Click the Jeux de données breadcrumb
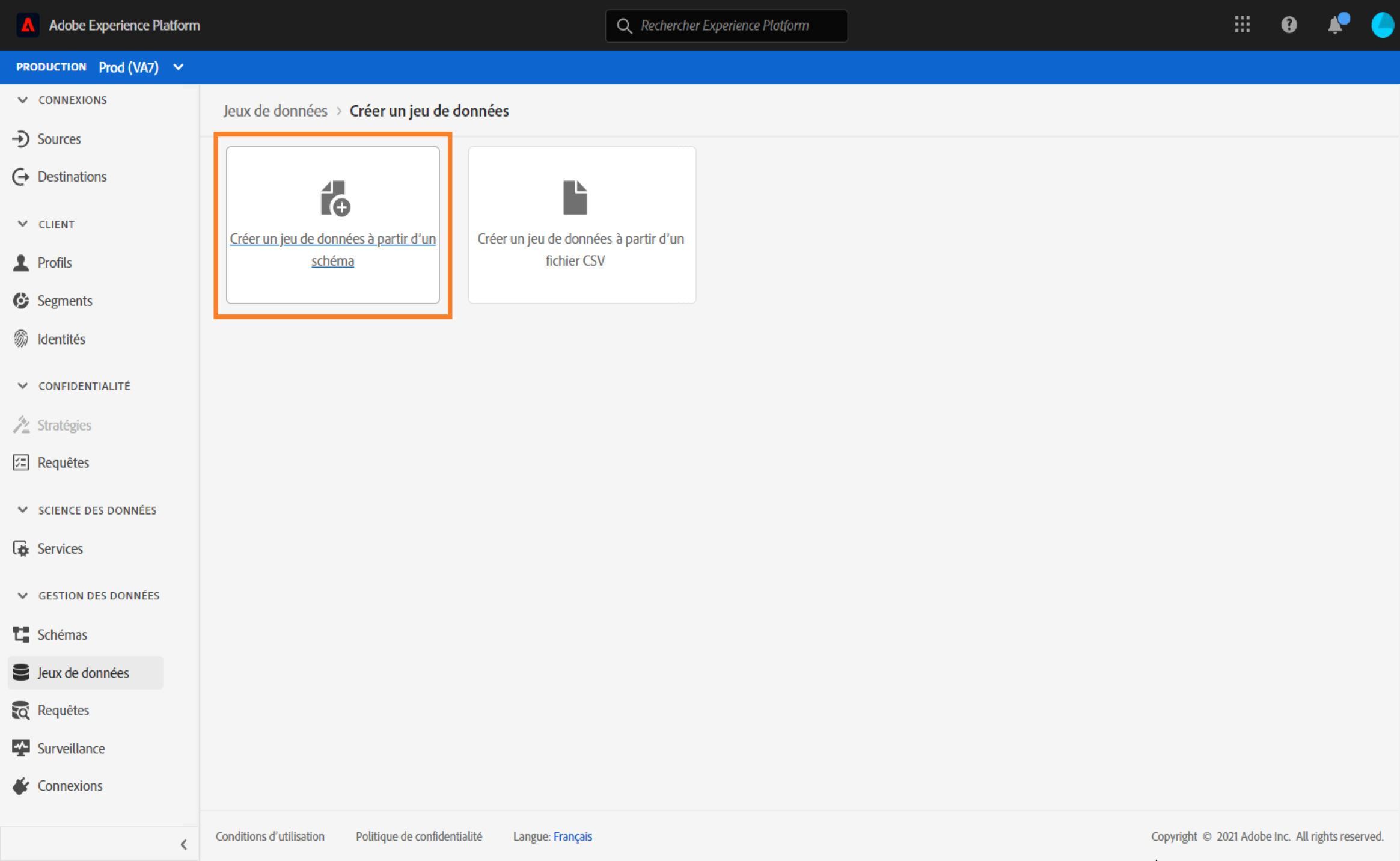The image size is (1400, 861). tap(275, 111)
